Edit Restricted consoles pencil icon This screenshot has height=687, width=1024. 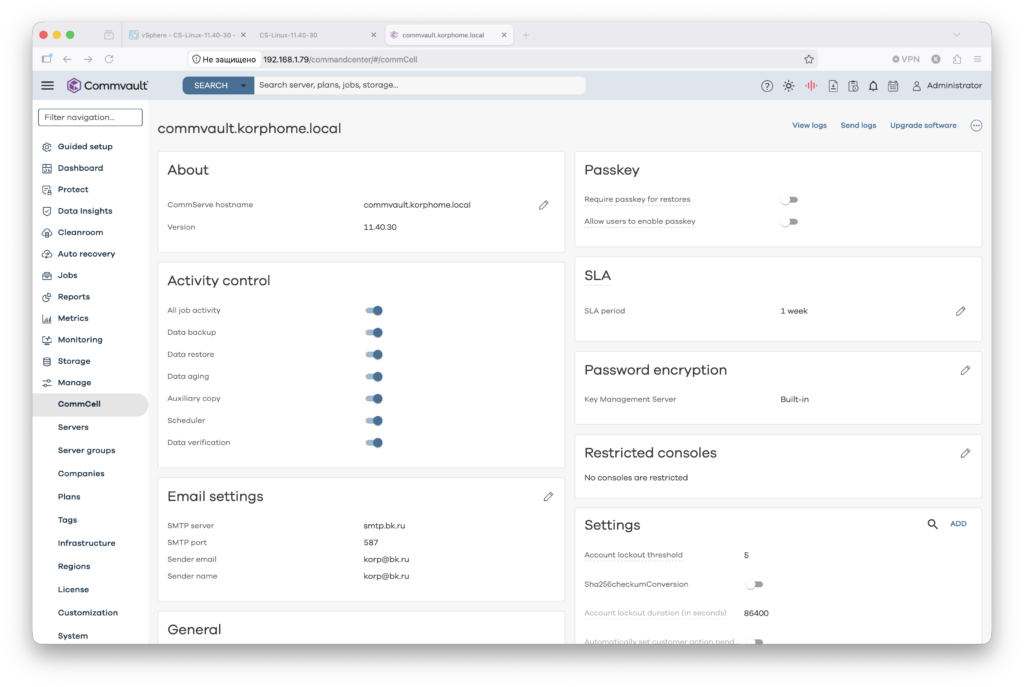(x=965, y=453)
